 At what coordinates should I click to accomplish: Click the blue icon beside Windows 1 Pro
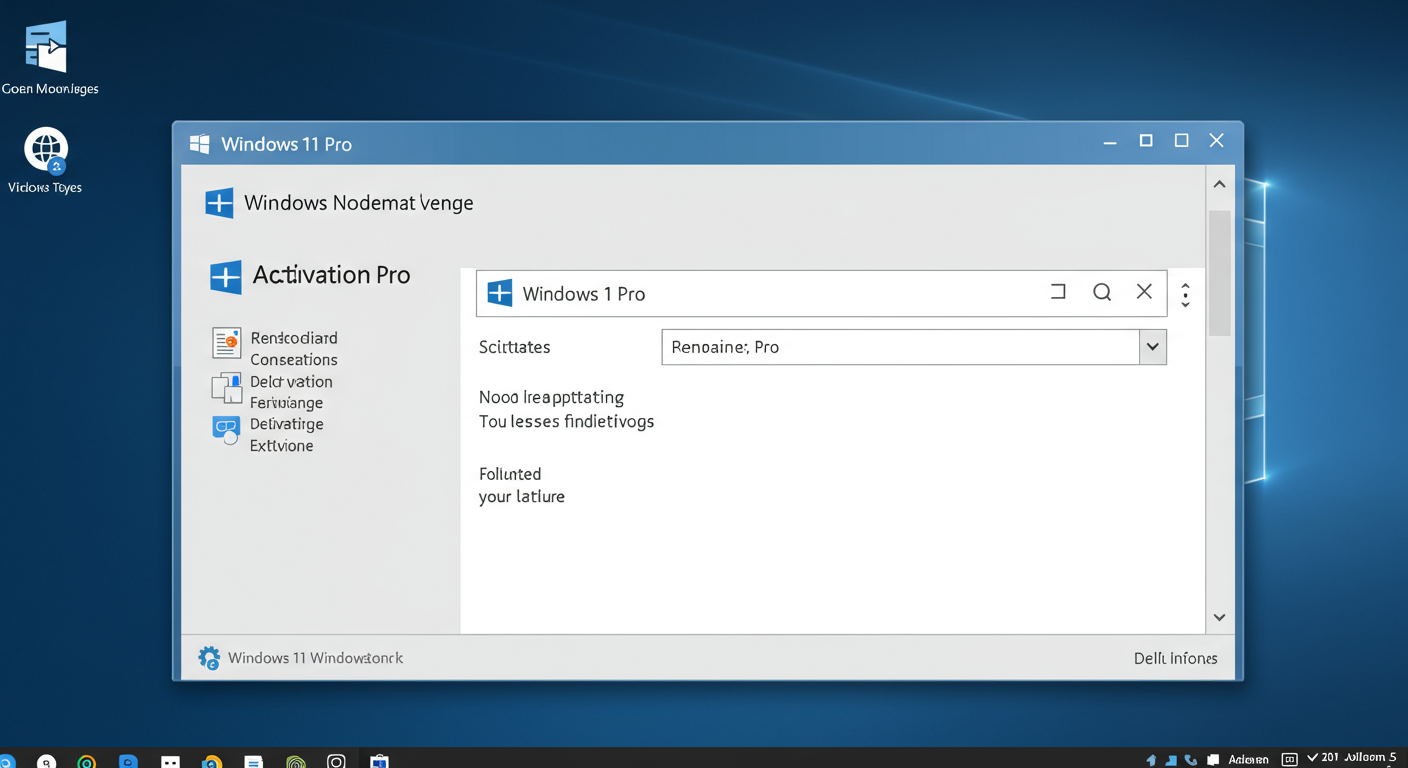pos(499,293)
